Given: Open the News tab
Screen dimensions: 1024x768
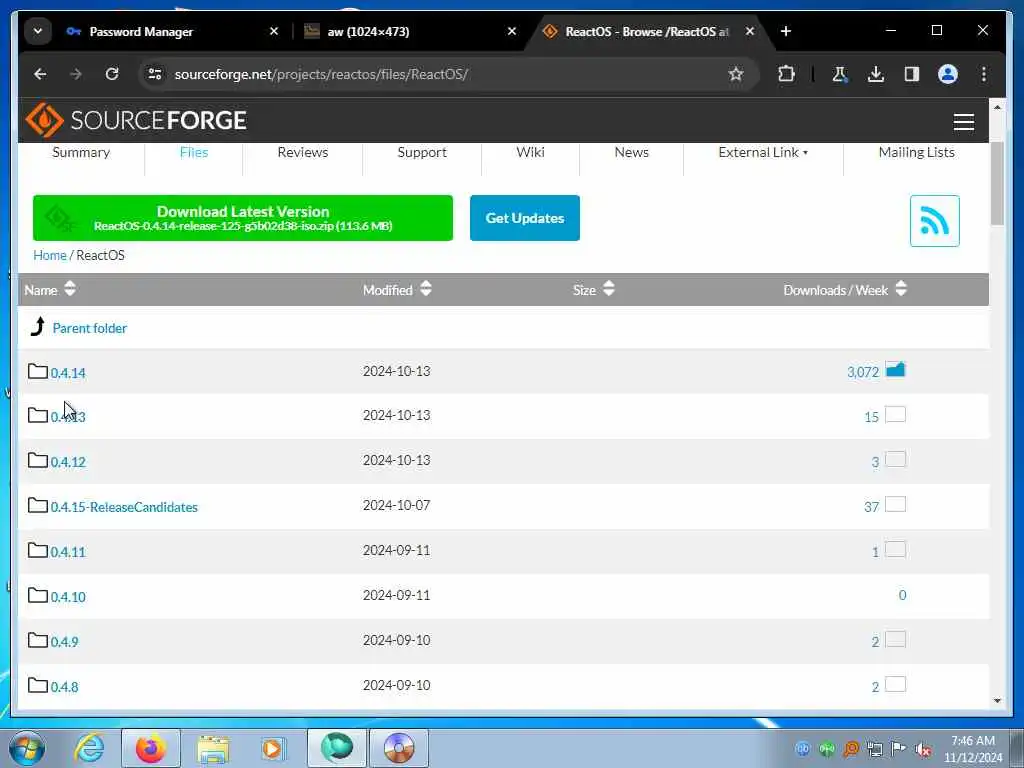Looking at the screenshot, I should pyautogui.click(x=632, y=152).
